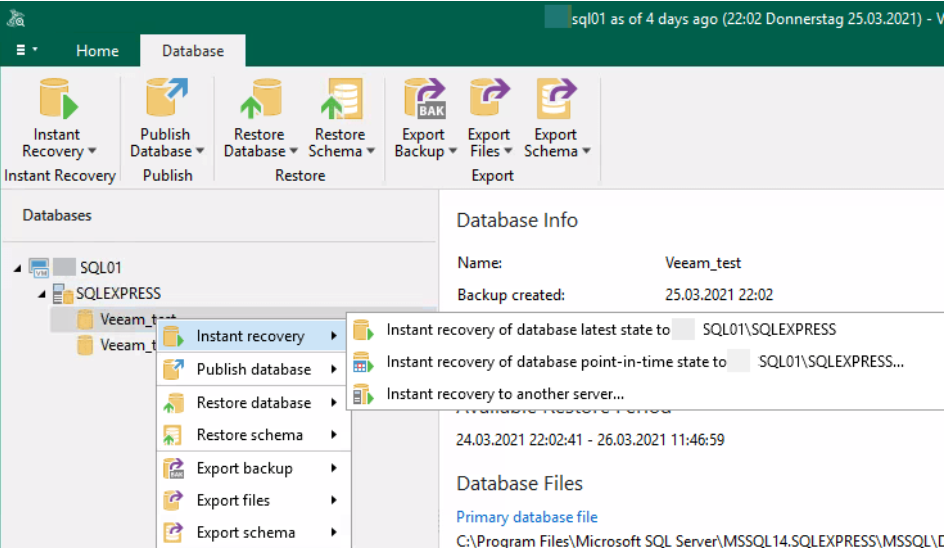Click the Databases panel header

coord(57,216)
